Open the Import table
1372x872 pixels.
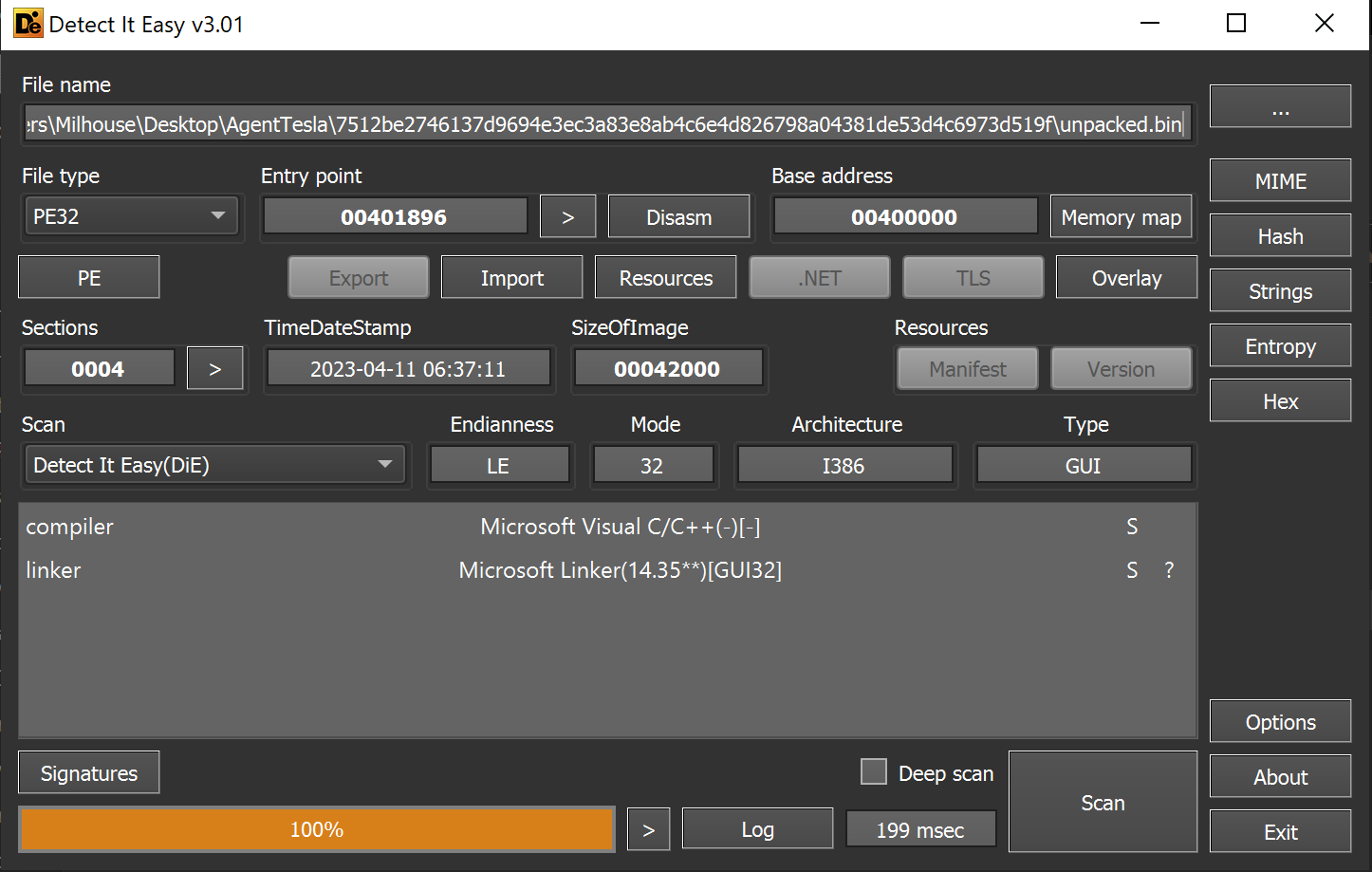(512, 277)
